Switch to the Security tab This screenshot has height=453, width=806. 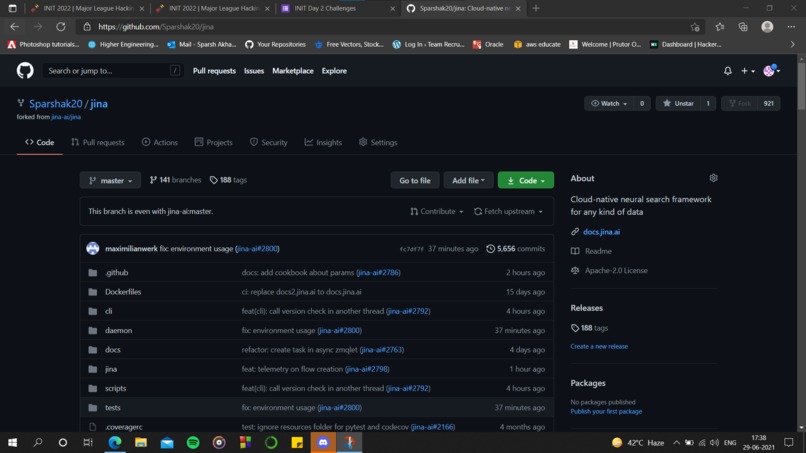click(268, 142)
